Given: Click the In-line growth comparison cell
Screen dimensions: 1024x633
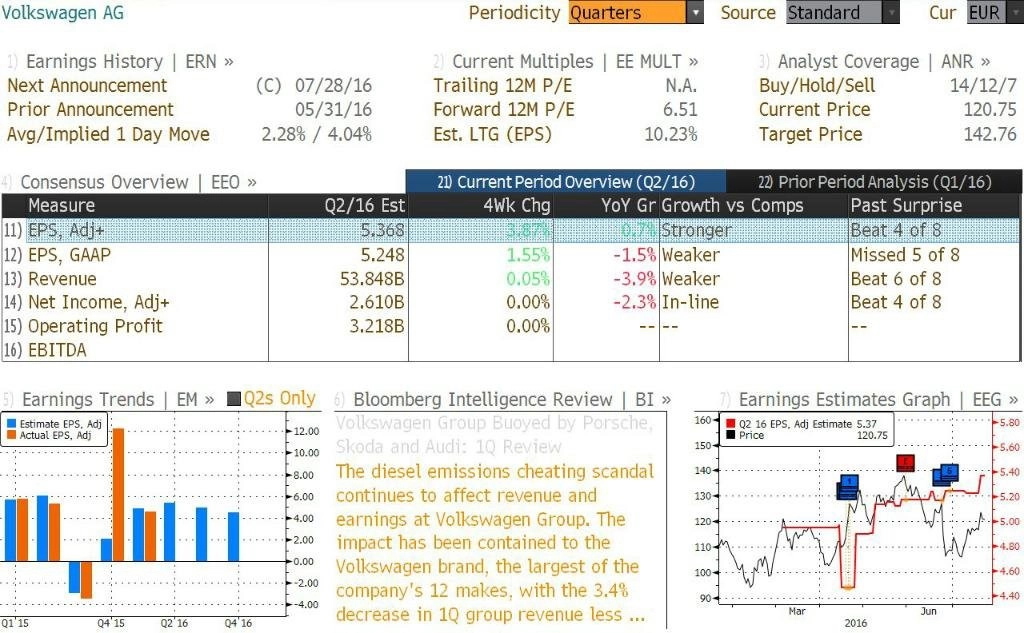Looking at the screenshot, I should click(690, 302).
